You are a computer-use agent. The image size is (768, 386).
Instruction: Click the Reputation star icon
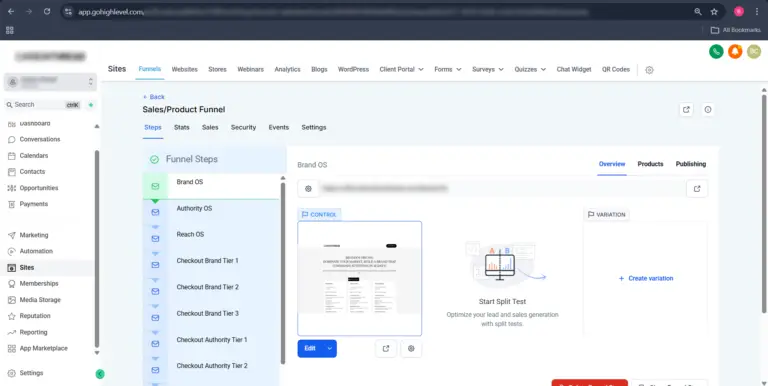pos(12,316)
